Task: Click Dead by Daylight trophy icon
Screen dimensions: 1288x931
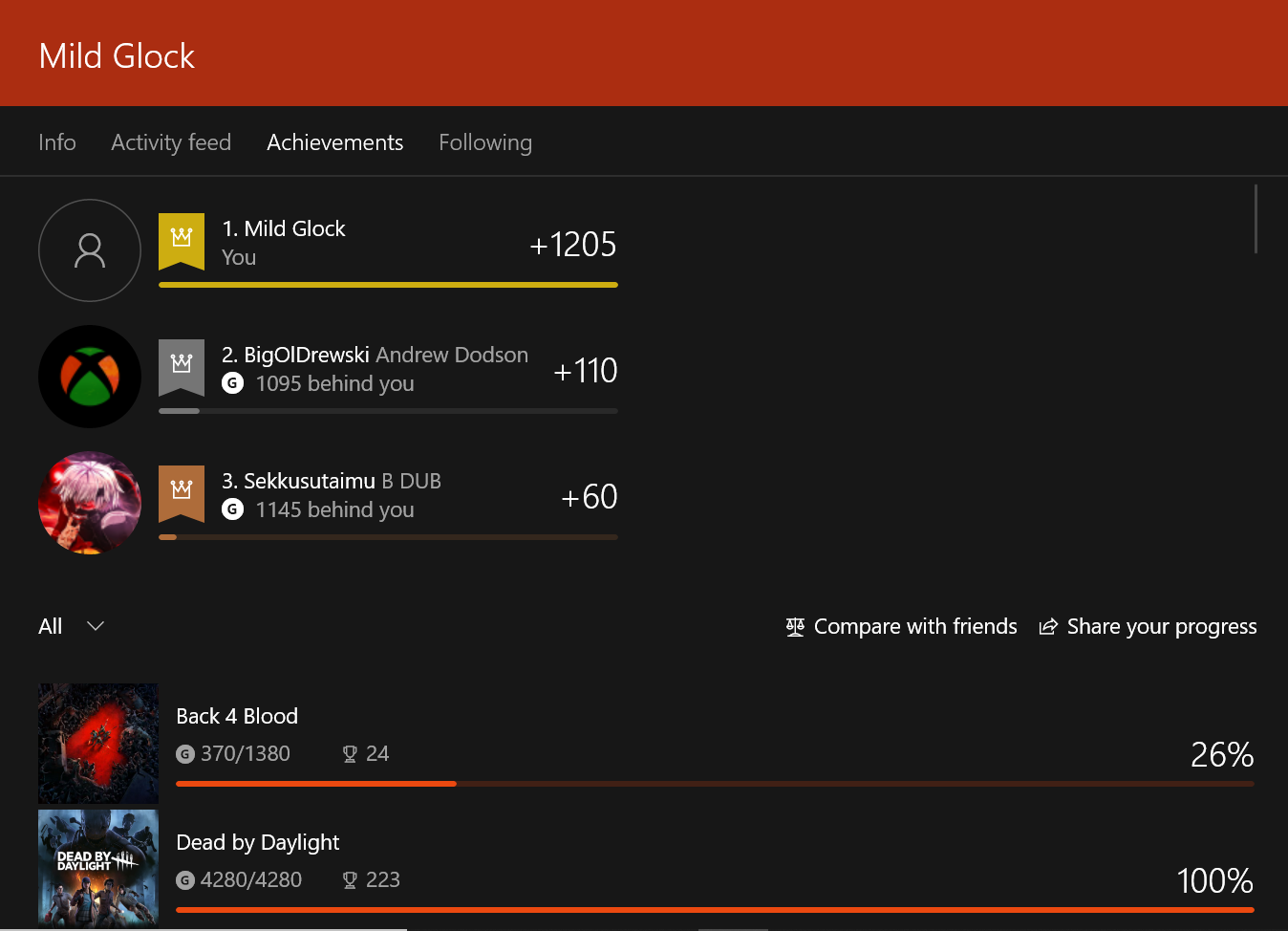Action: tap(350, 880)
